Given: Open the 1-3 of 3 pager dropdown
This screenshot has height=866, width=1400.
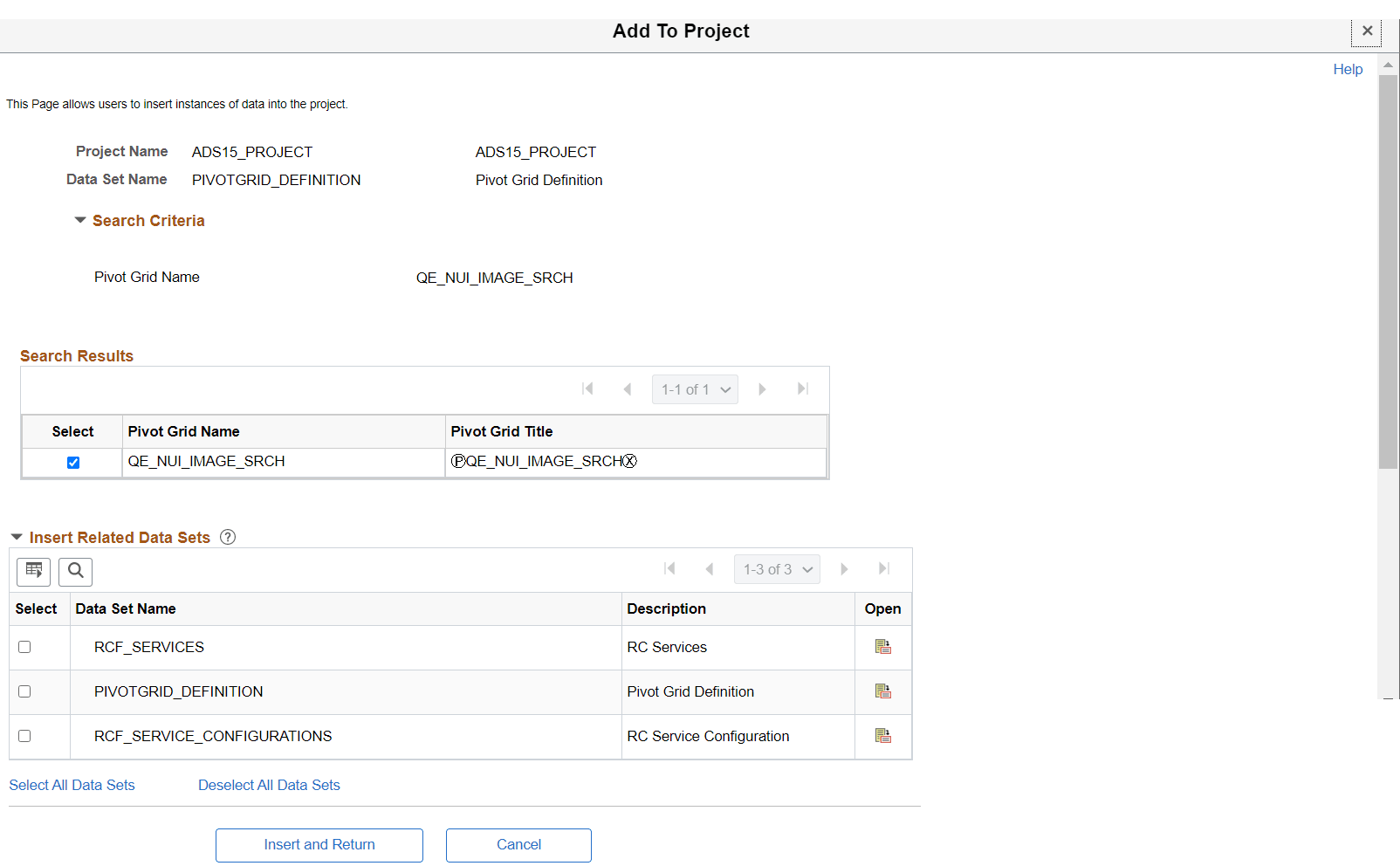Looking at the screenshot, I should point(776,568).
